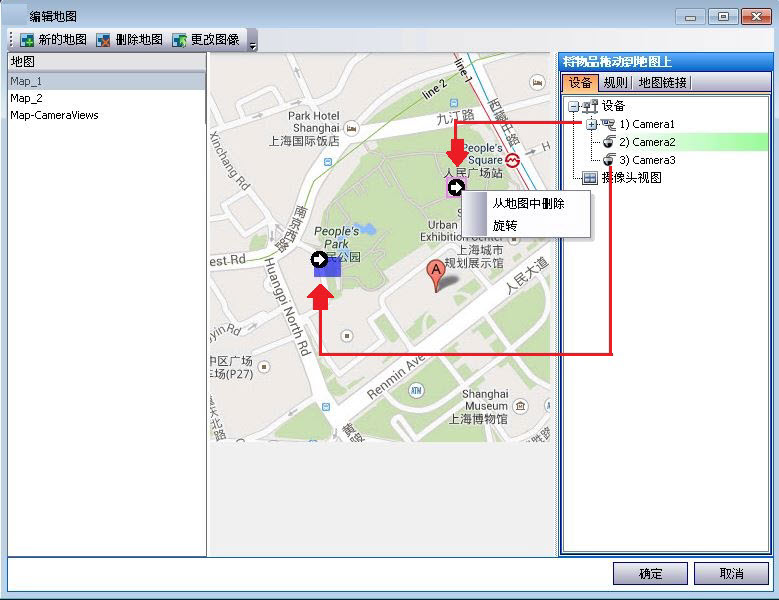Select the 1) Camera1 tree label
This screenshot has height=600, width=779.
pyautogui.click(x=647, y=124)
